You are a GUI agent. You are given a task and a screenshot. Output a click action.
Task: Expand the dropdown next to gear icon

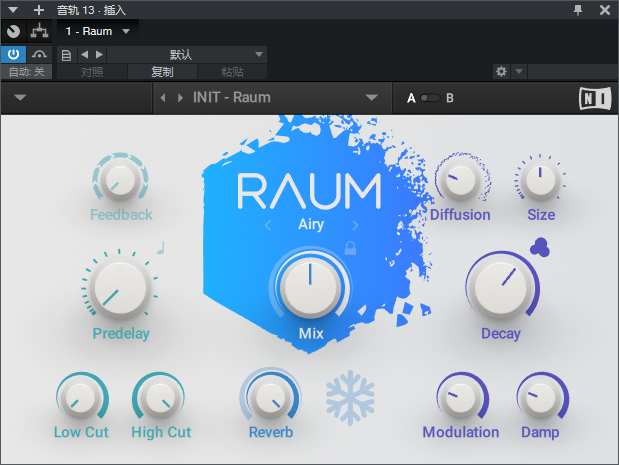[x=519, y=71]
